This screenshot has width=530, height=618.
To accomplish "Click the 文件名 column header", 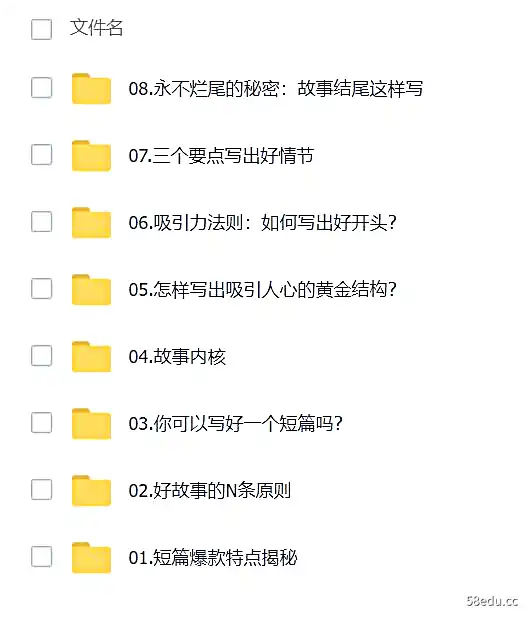I will (x=97, y=28).
